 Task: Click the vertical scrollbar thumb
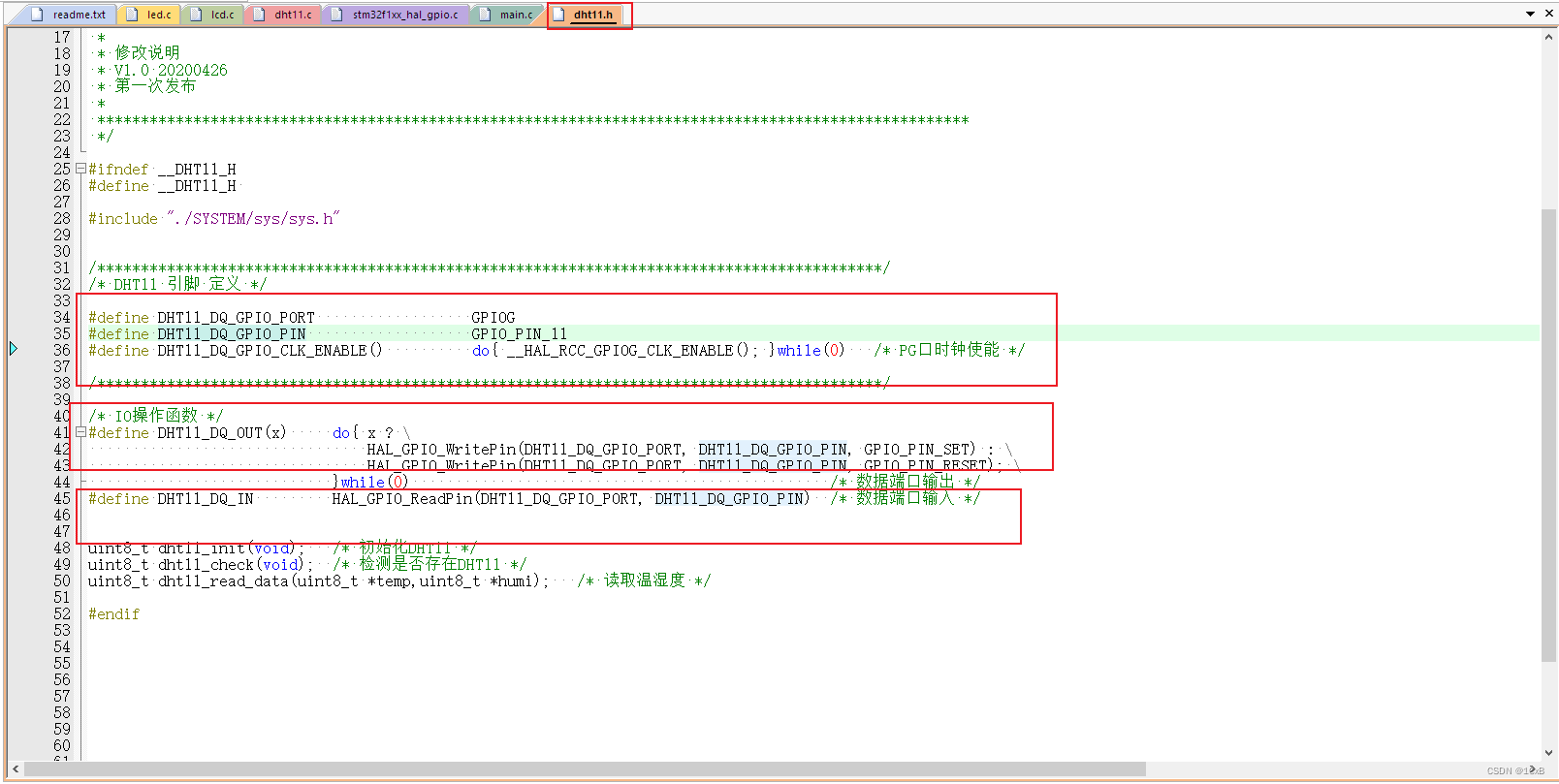click(x=1548, y=435)
